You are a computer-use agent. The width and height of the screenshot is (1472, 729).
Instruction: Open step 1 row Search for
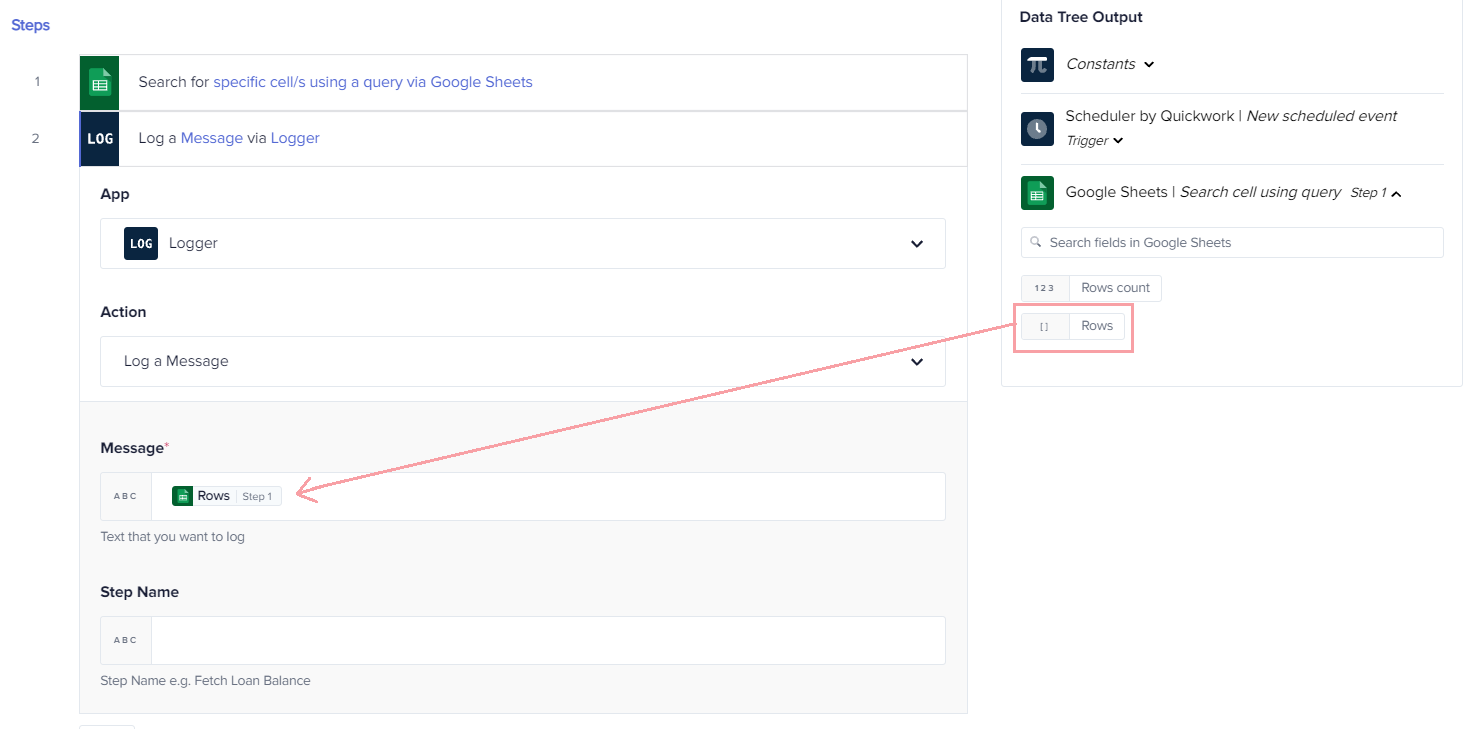coord(523,82)
